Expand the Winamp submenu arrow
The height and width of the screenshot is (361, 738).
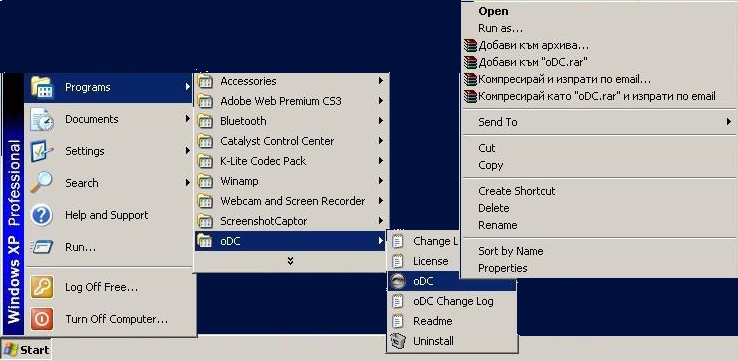click(380, 181)
